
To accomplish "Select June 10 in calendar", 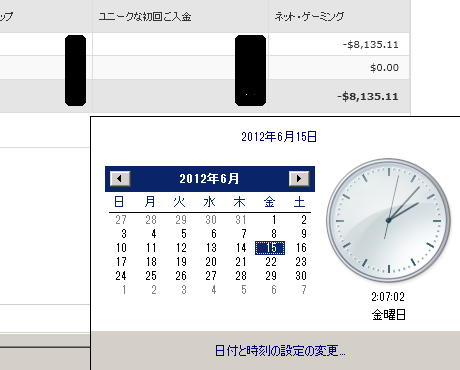I will 121,248.
